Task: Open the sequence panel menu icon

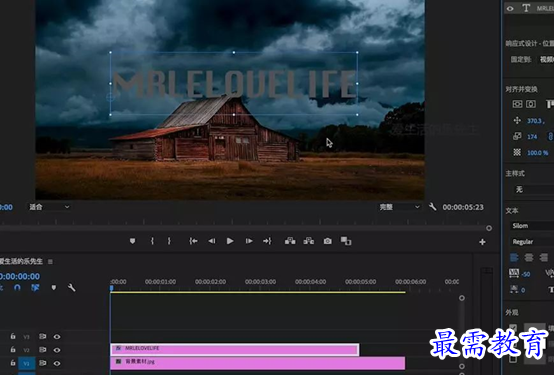Action: coord(51,262)
